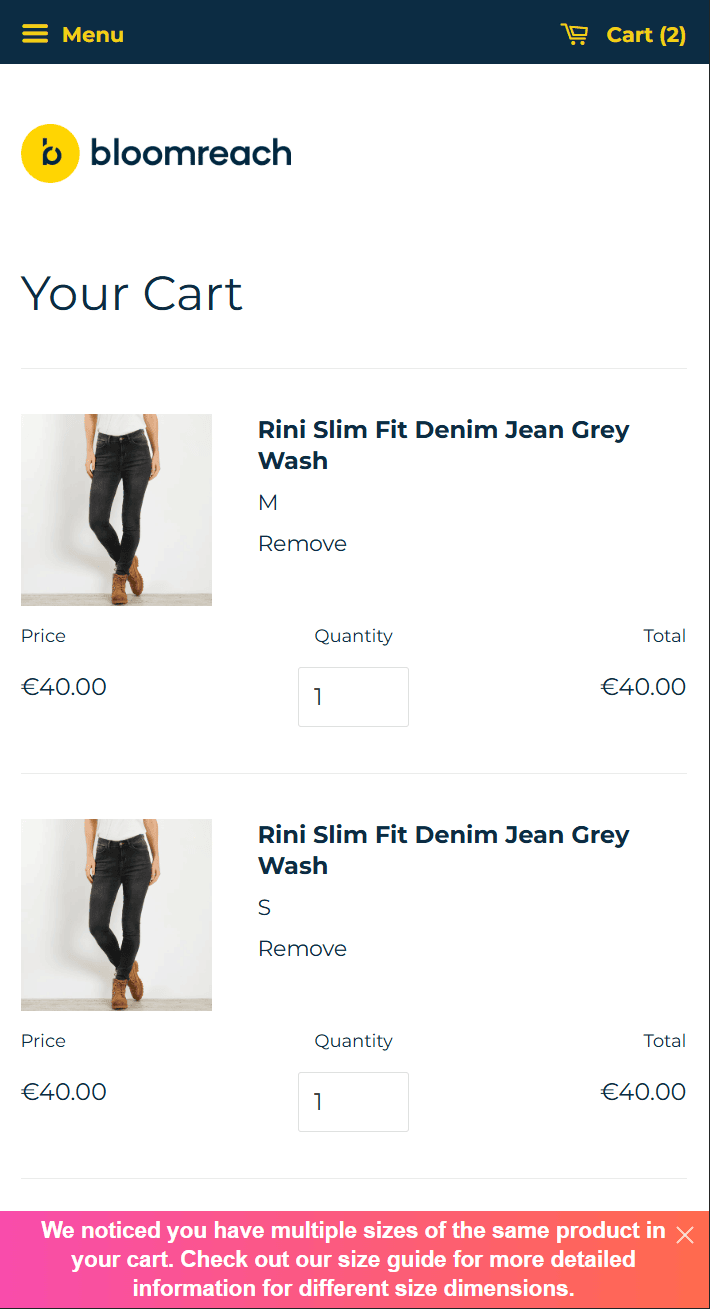This screenshot has width=710, height=1309.
Task: Click the Your Cart heading
Action: click(132, 294)
